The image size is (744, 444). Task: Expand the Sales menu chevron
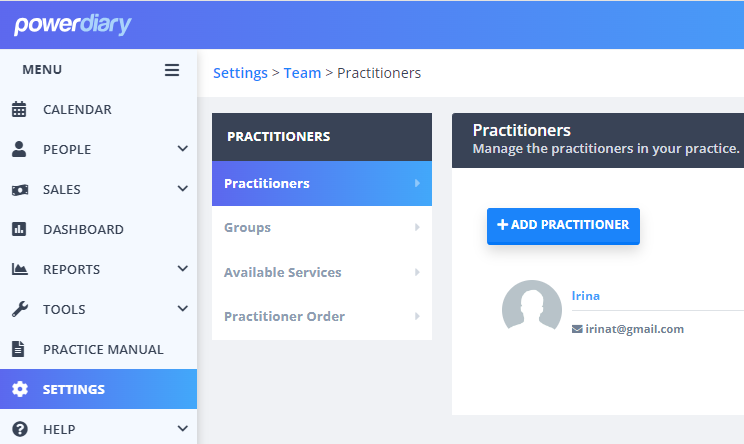tap(183, 188)
